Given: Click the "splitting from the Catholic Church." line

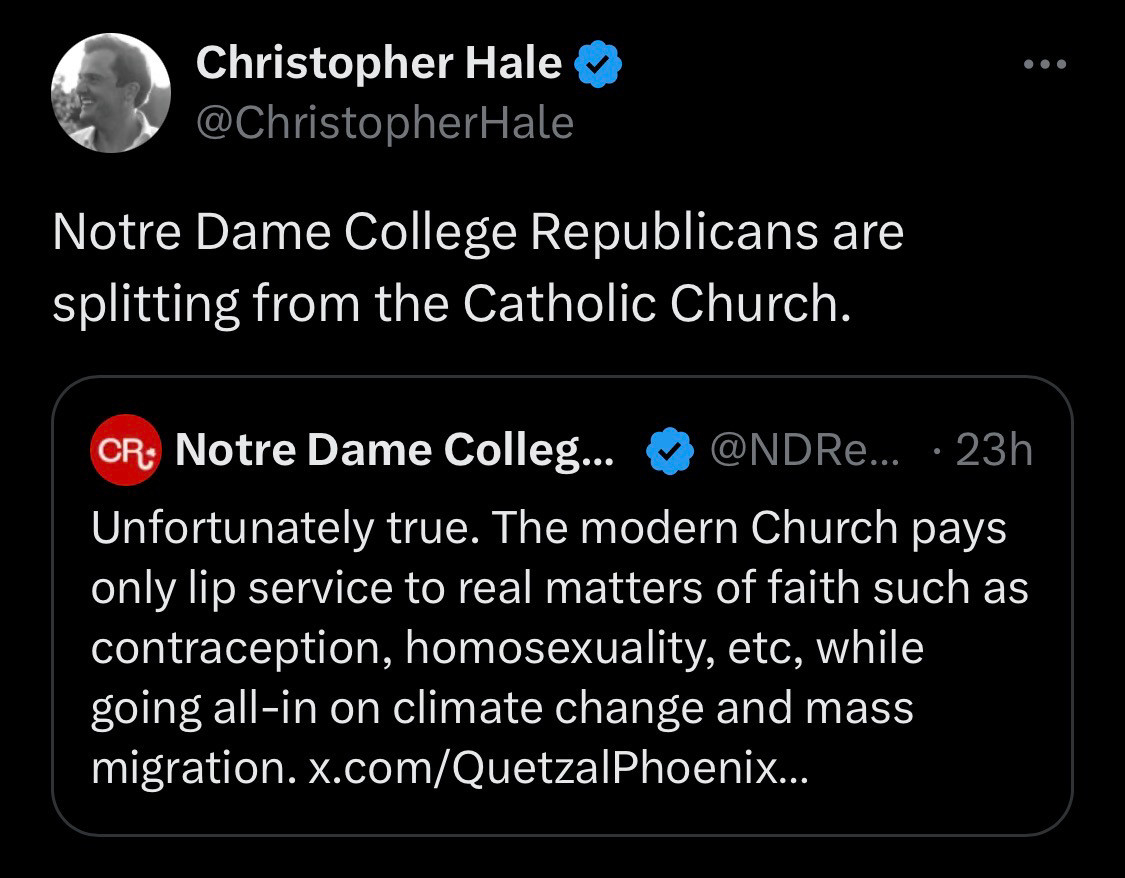Looking at the screenshot, I should pos(450,304).
